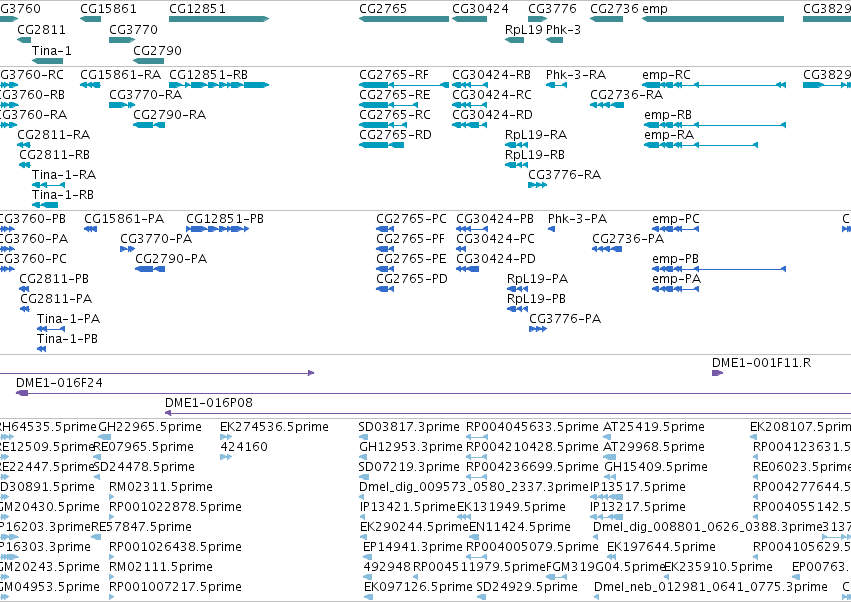Click the Tina-1-RA transcript label

[x=63, y=175]
